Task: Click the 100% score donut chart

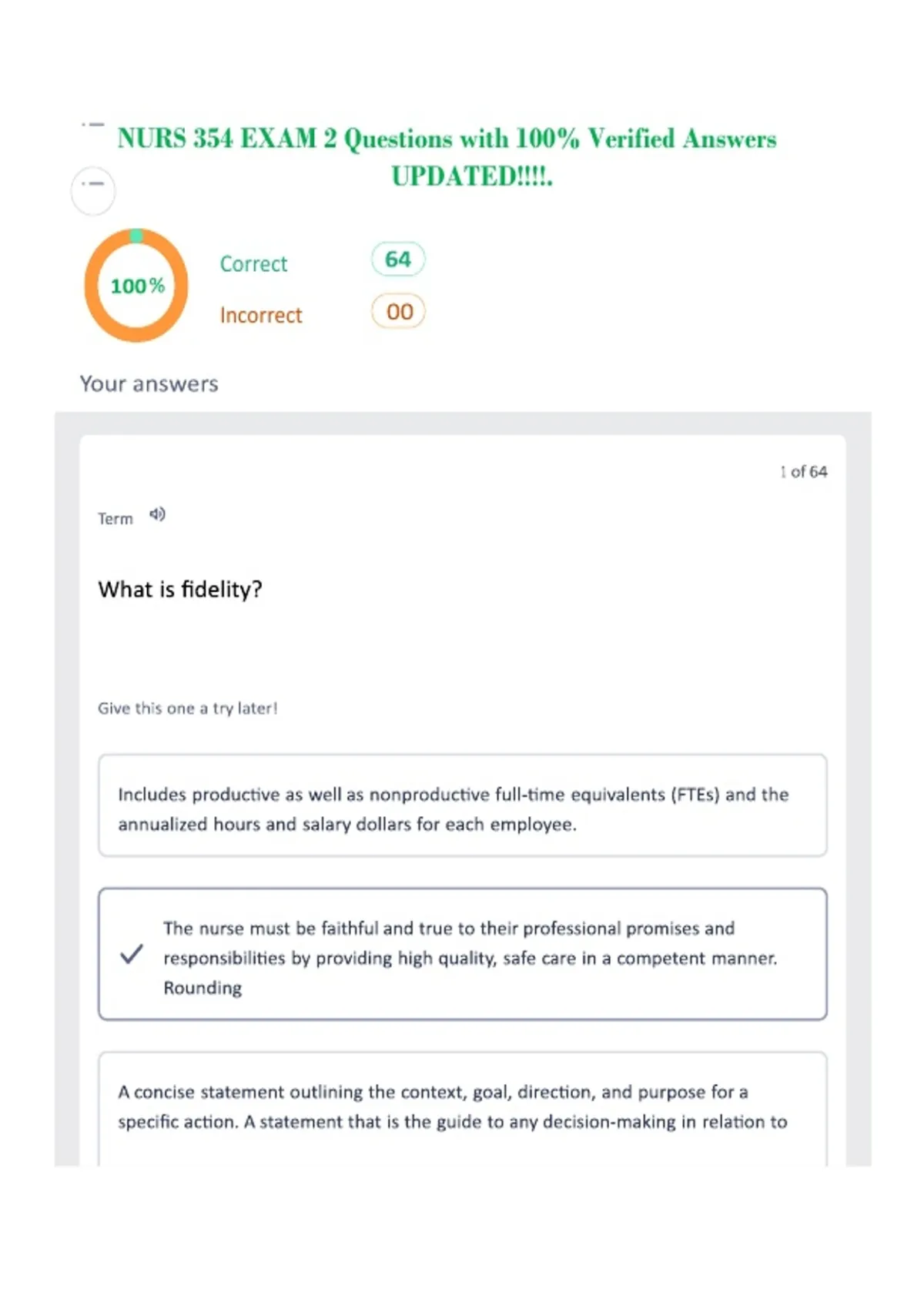Action: coord(136,286)
